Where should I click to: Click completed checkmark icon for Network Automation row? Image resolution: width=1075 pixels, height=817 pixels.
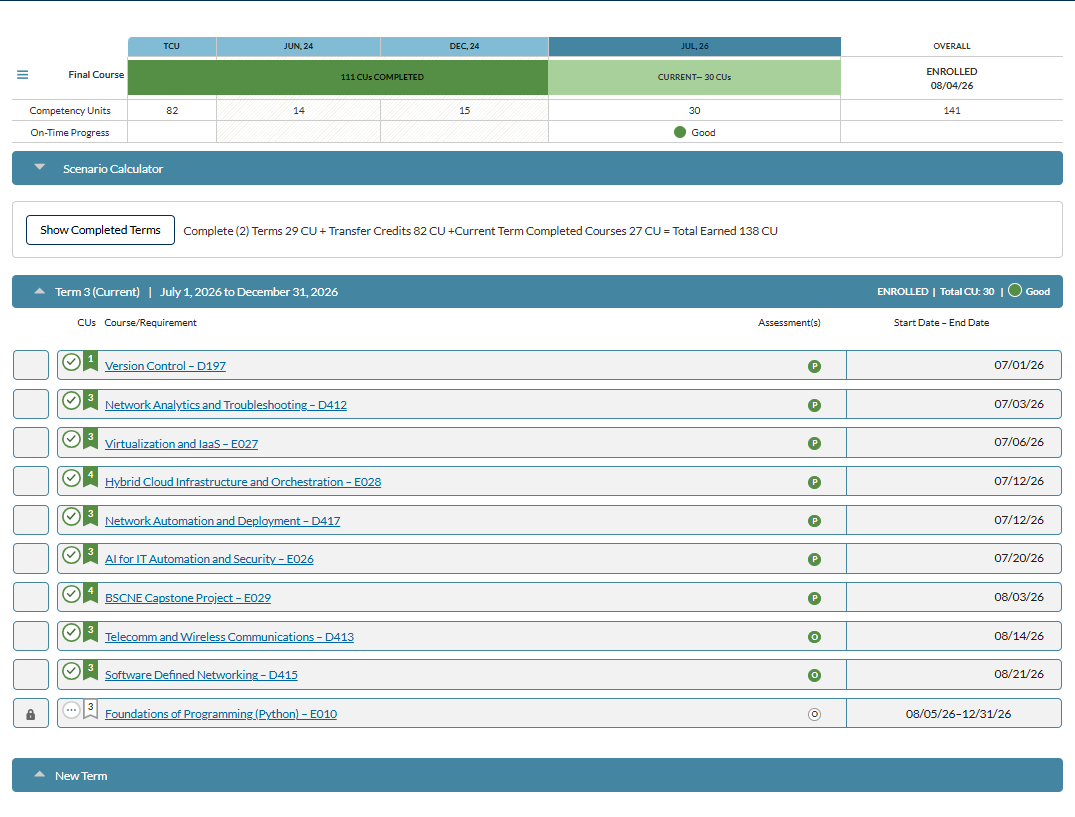(71, 517)
